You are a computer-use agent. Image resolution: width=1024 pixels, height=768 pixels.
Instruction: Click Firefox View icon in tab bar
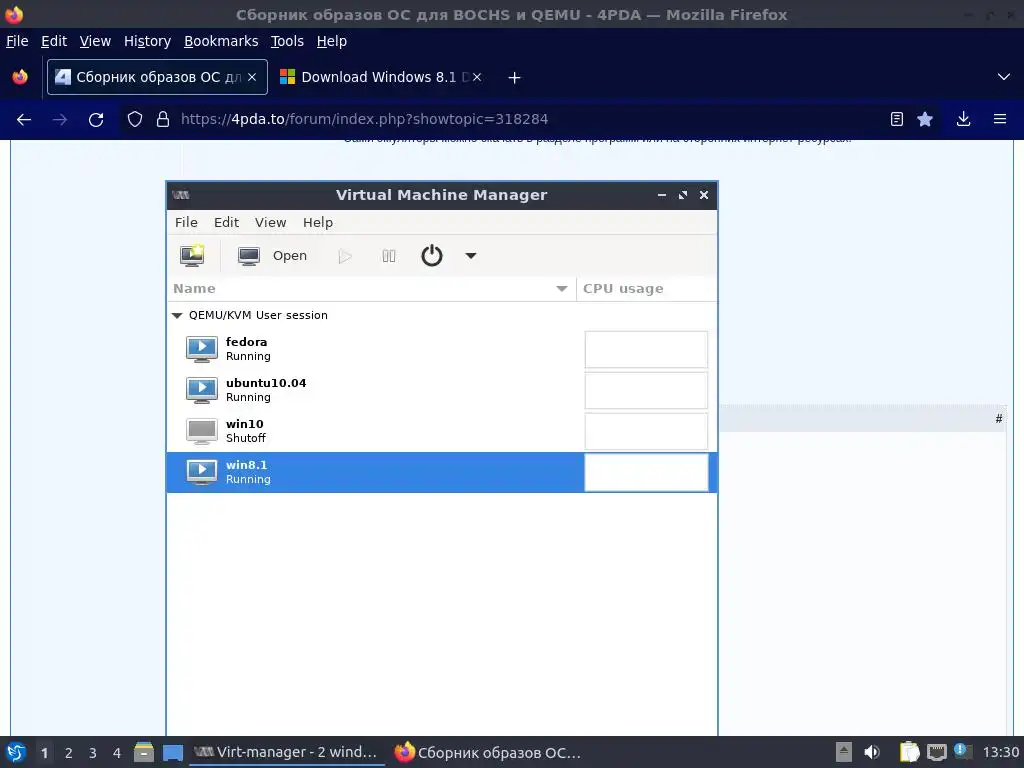tap(20, 77)
